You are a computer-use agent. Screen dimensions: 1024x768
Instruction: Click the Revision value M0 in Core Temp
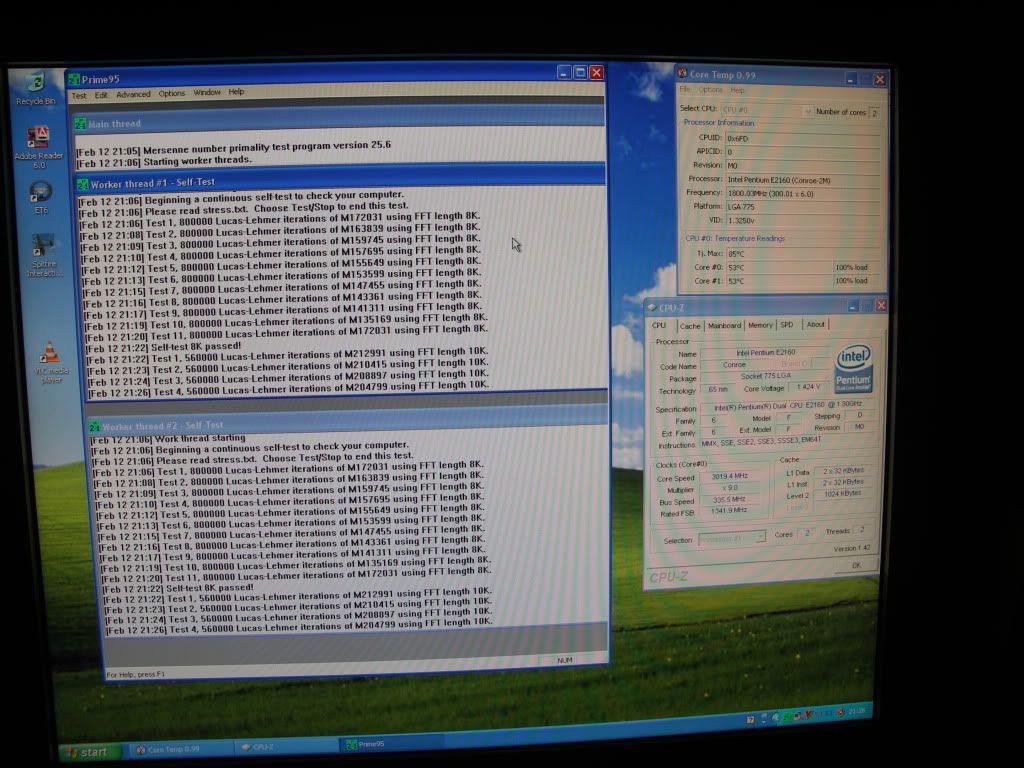pyautogui.click(x=803, y=165)
